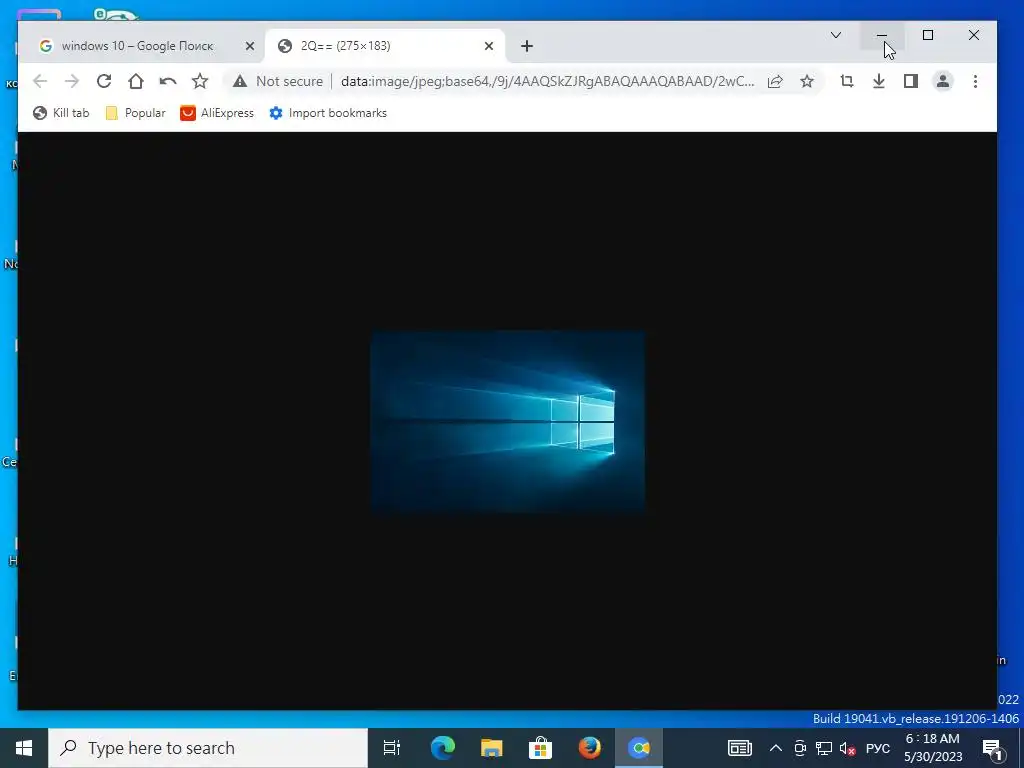Open the home page via house icon

point(136,81)
